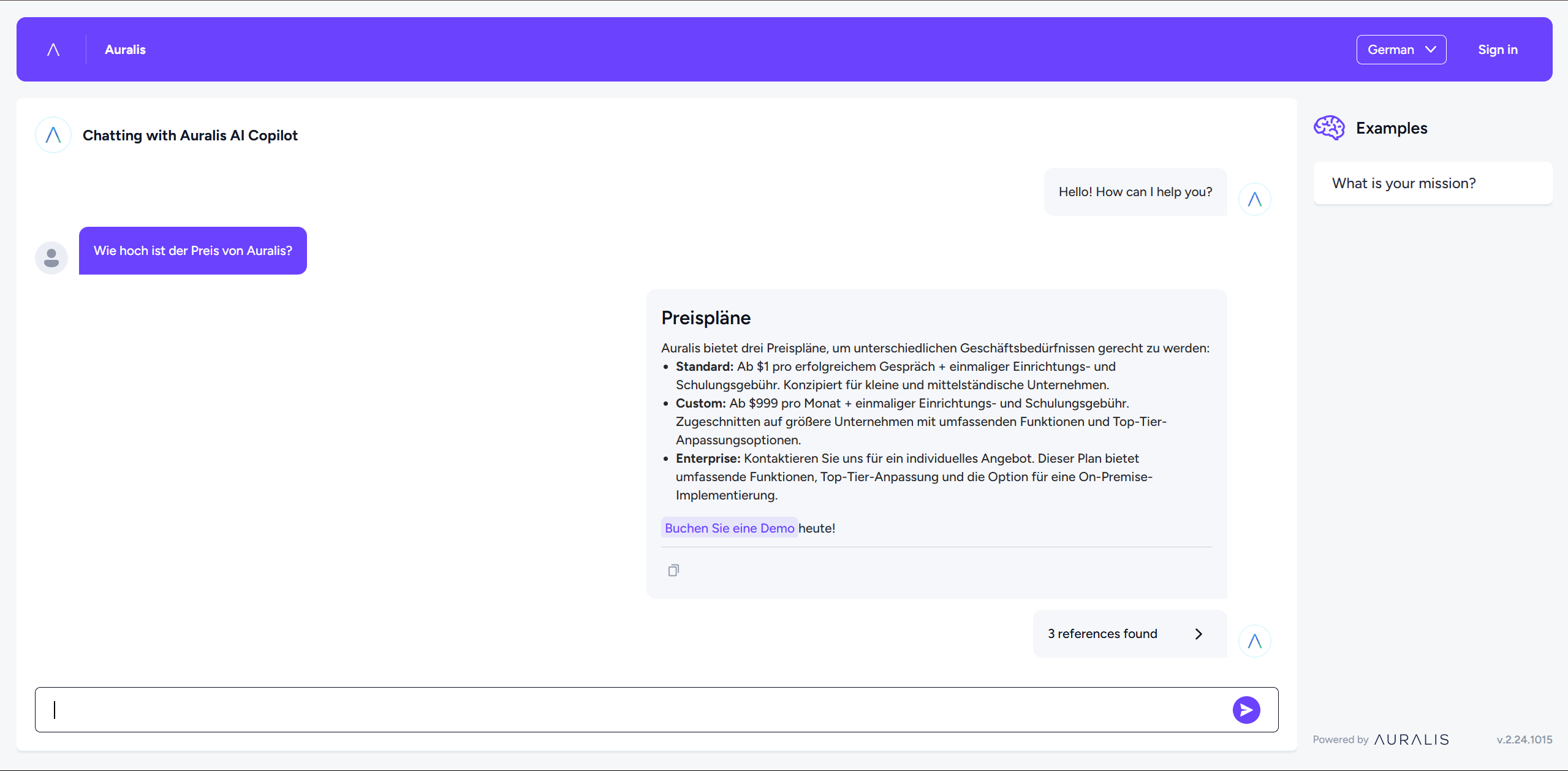Click the Examples brain icon

coord(1329,128)
